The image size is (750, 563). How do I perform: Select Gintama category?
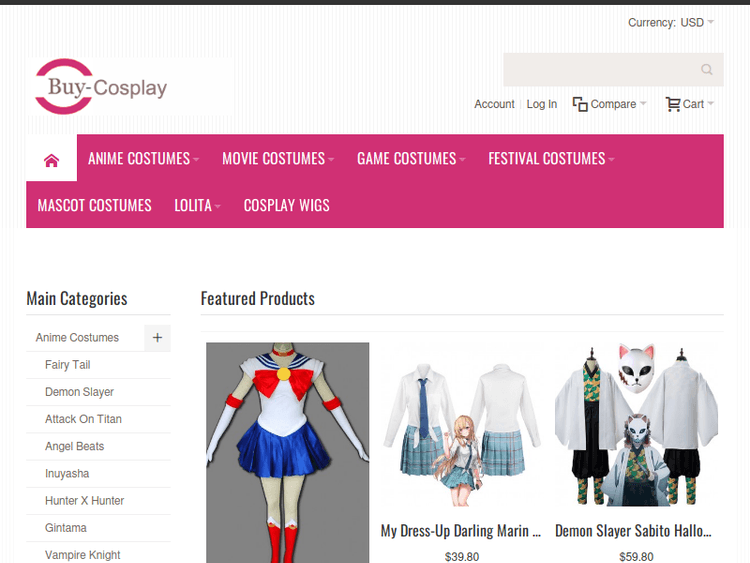(66, 528)
